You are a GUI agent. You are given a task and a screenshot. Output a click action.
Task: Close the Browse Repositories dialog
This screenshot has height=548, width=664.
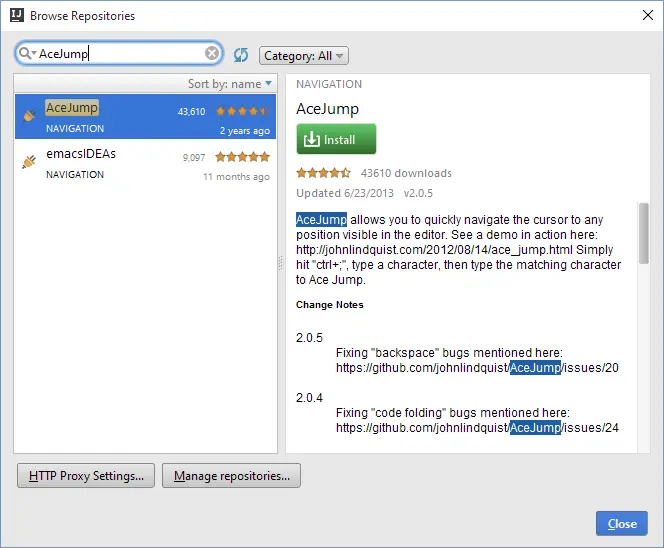[622, 523]
